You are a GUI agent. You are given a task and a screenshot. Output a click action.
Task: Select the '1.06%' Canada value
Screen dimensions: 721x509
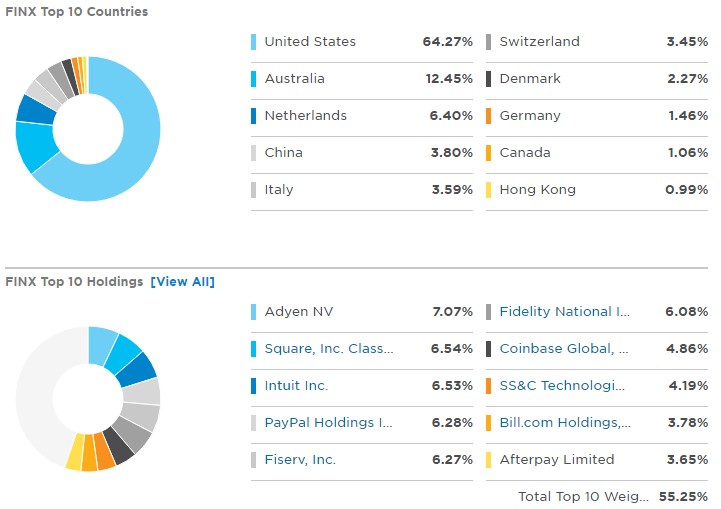(x=688, y=153)
